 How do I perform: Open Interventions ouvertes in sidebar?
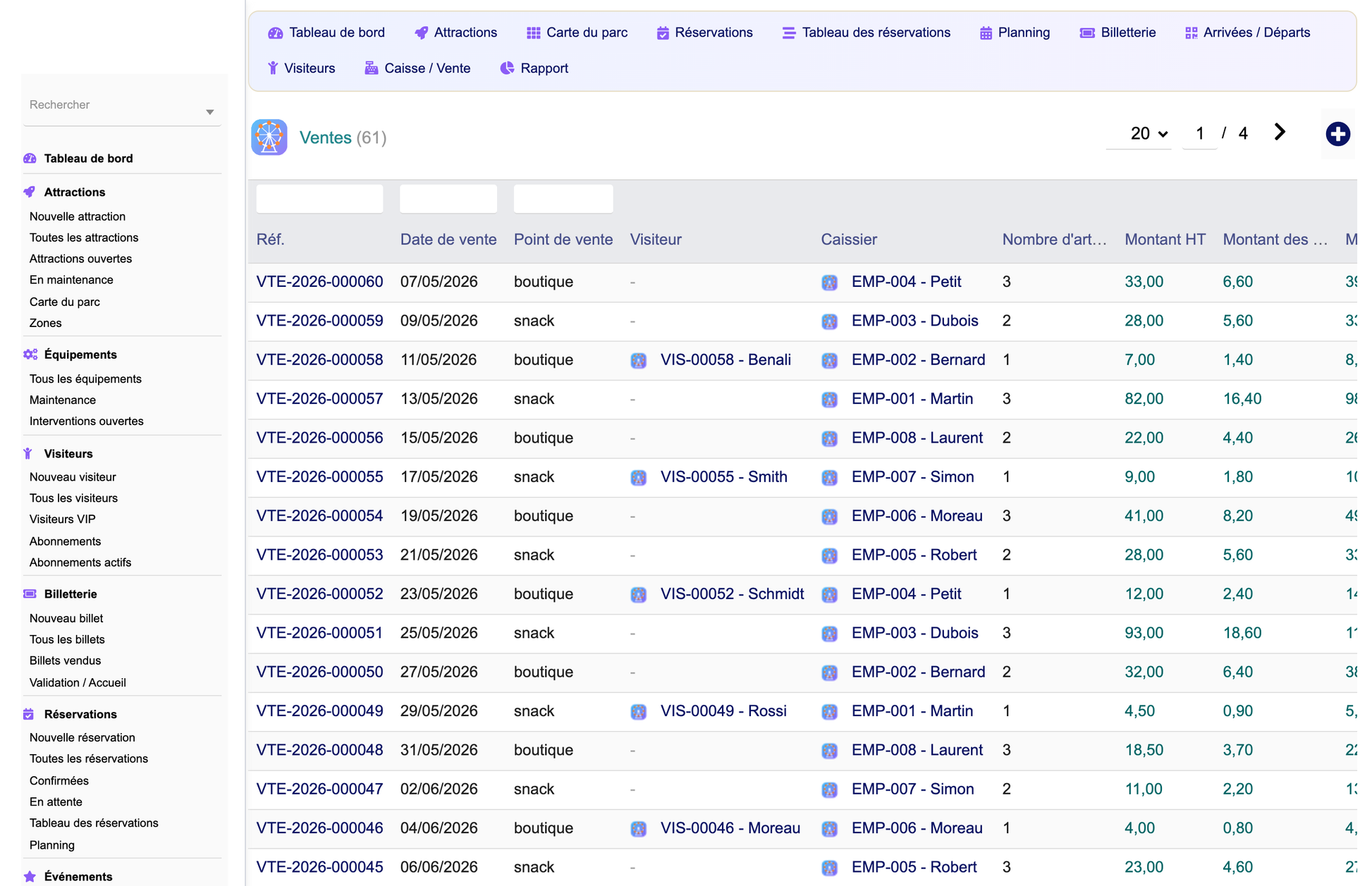click(x=86, y=421)
